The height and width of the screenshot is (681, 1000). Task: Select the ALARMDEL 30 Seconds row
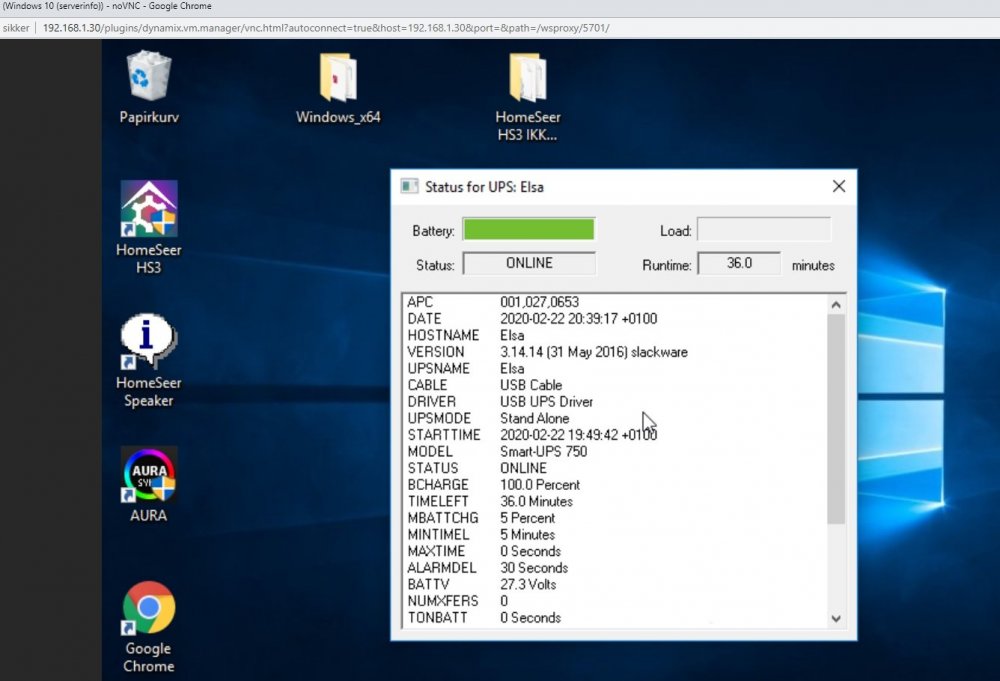(615, 568)
